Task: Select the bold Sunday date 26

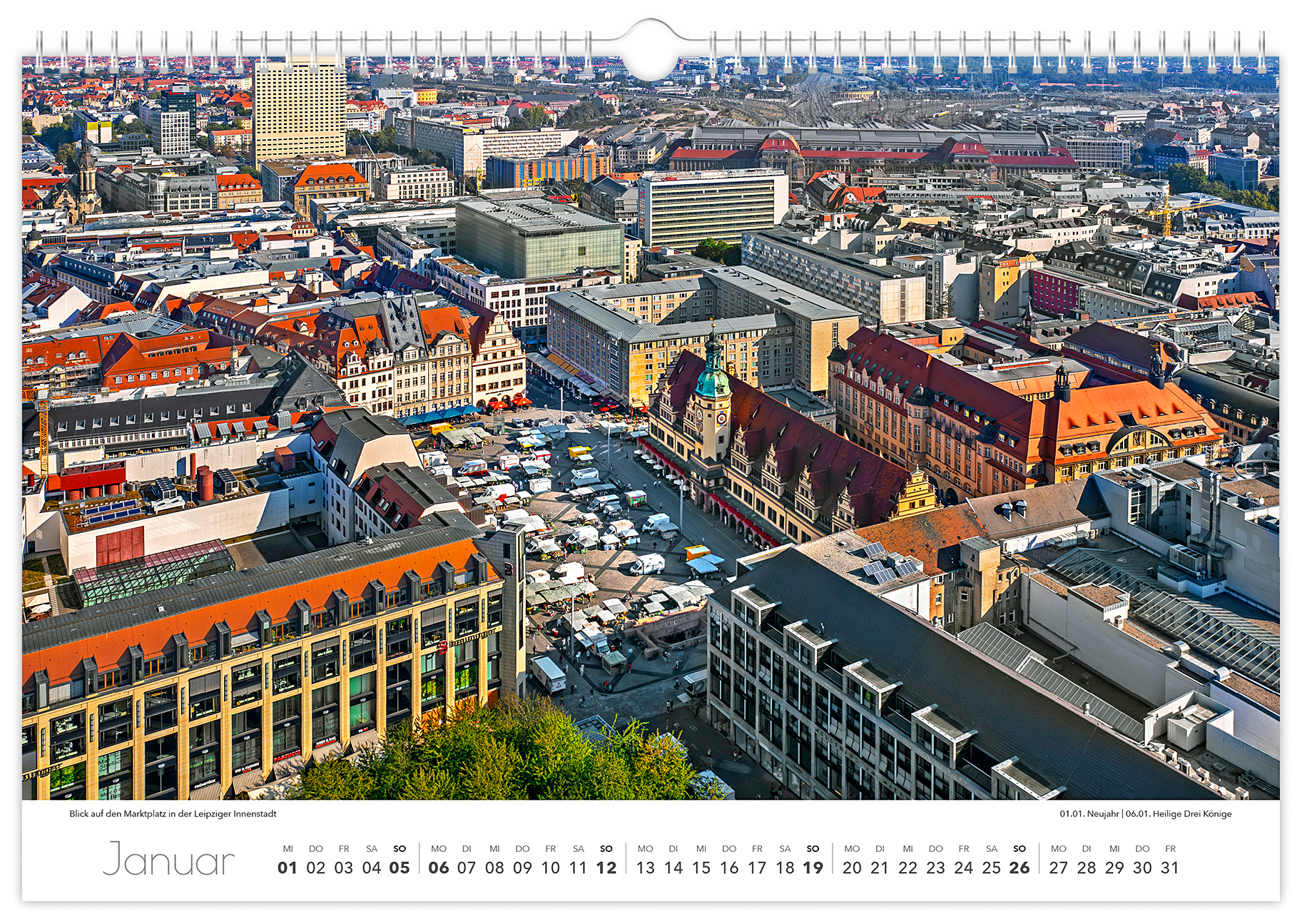Action: [x=1019, y=868]
